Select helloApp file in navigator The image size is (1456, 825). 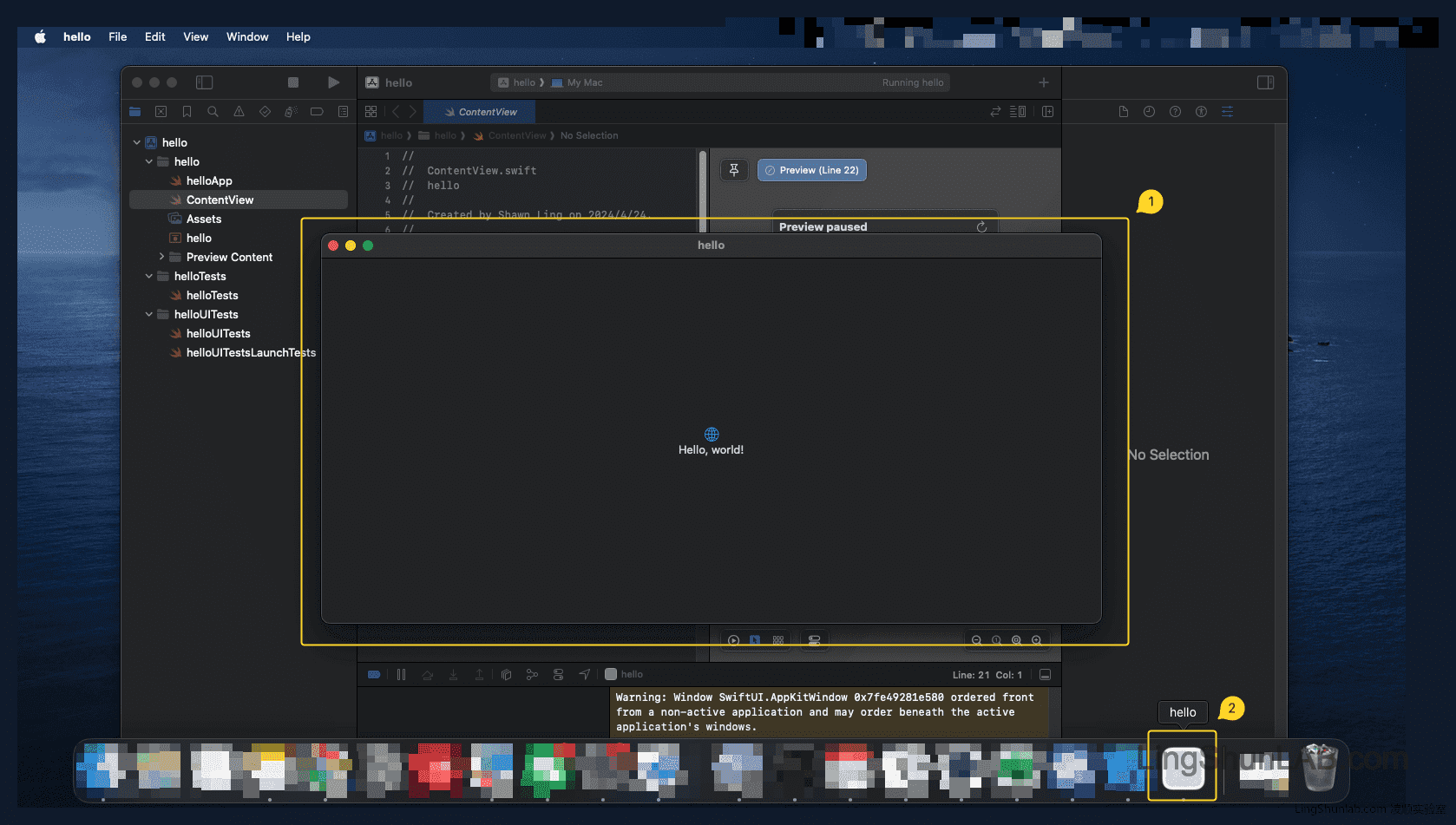[209, 180]
